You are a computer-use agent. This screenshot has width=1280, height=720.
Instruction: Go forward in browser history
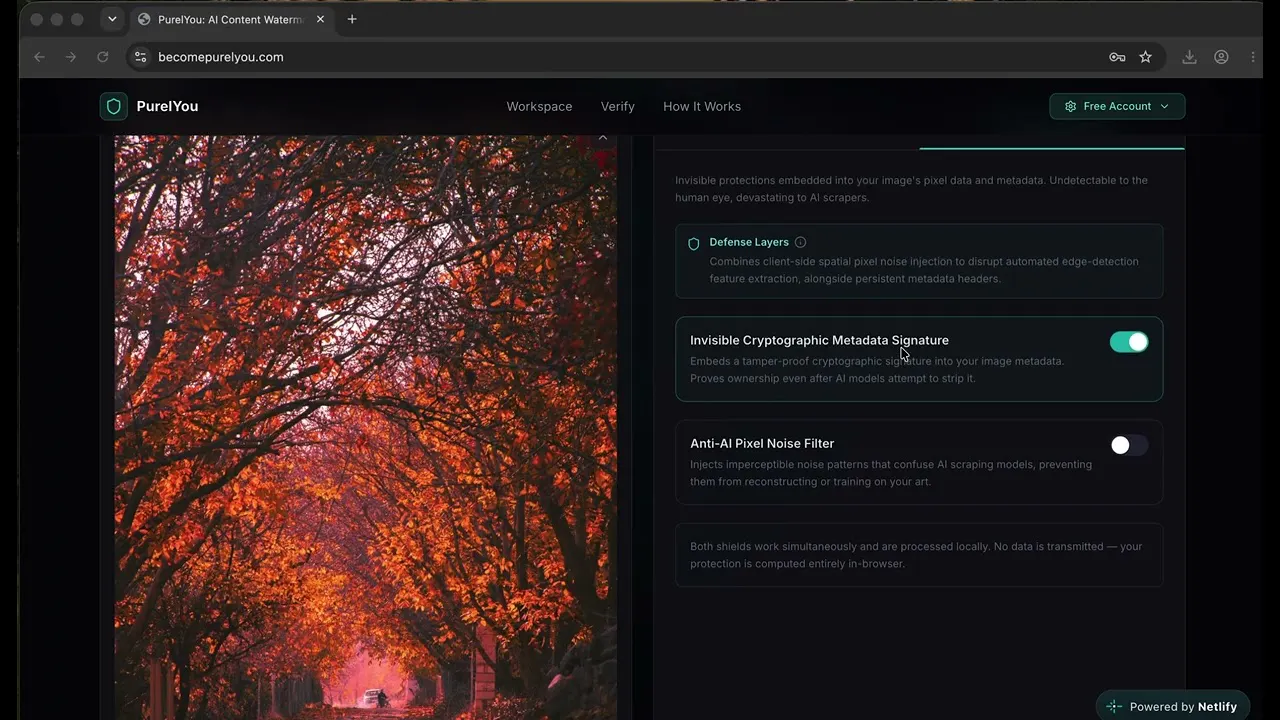click(x=70, y=57)
